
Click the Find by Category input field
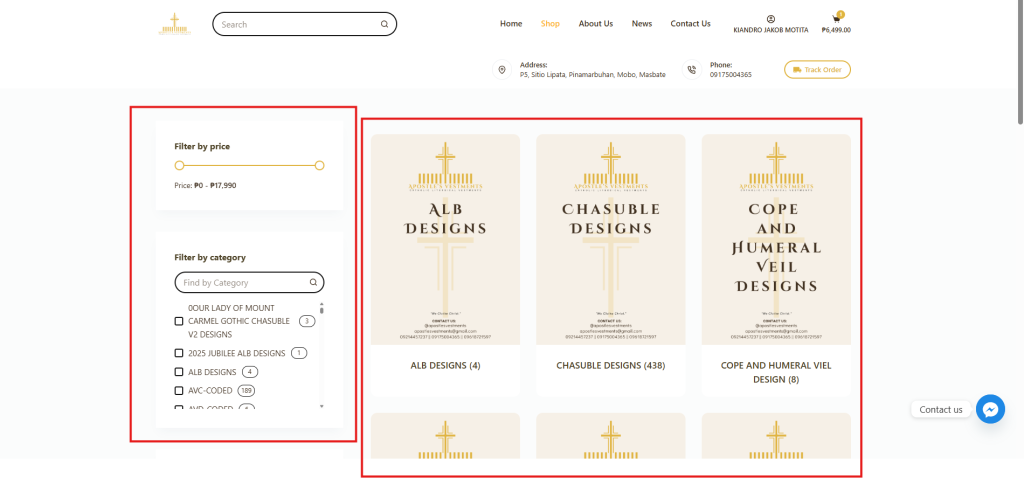click(249, 283)
